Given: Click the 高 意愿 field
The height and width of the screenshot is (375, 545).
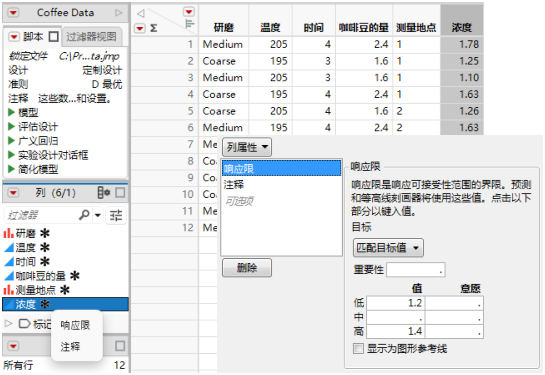Looking at the screenshot, I should click(x=454, y=331).
